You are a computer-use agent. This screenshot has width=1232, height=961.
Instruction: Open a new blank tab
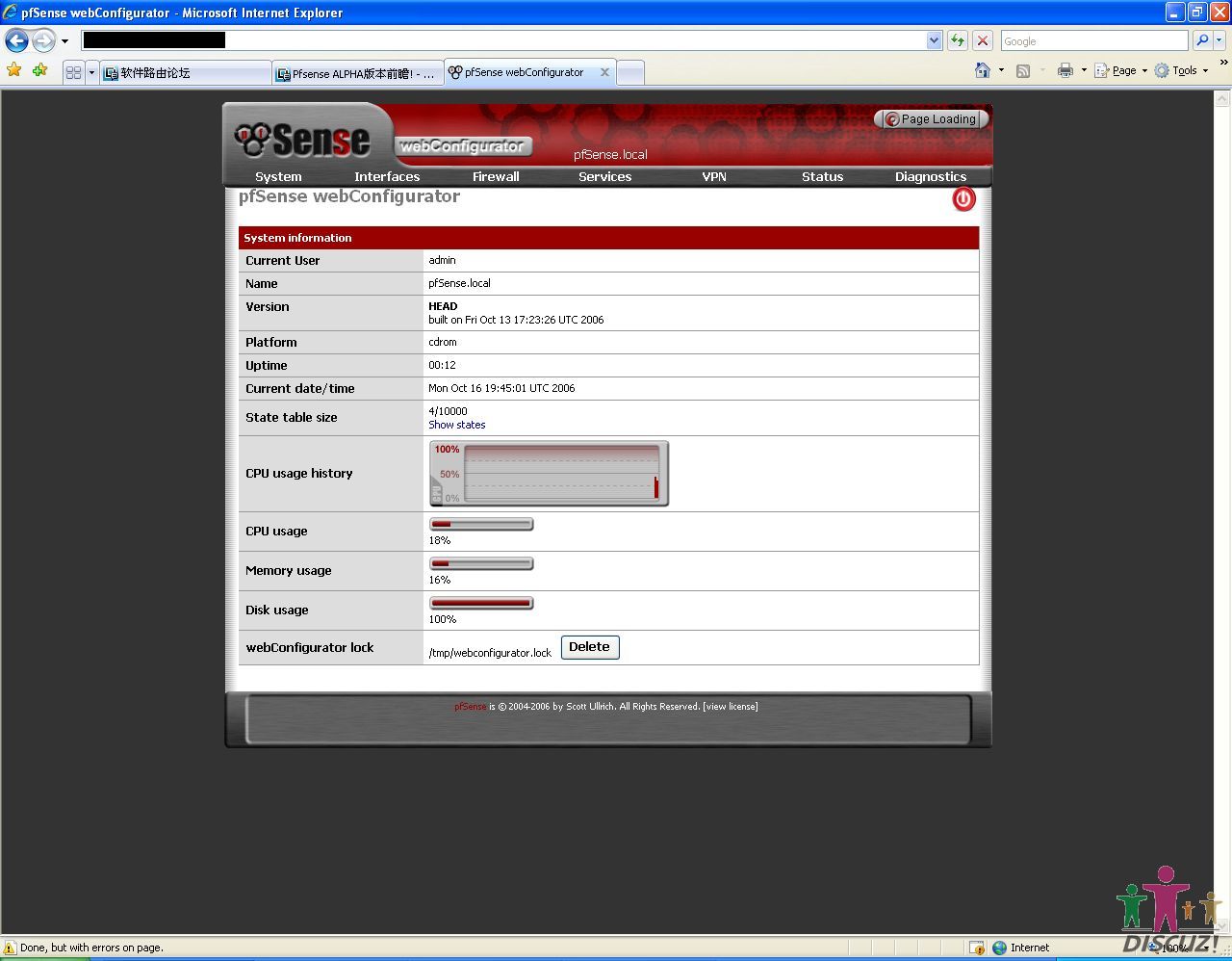(x=630, y=72)
